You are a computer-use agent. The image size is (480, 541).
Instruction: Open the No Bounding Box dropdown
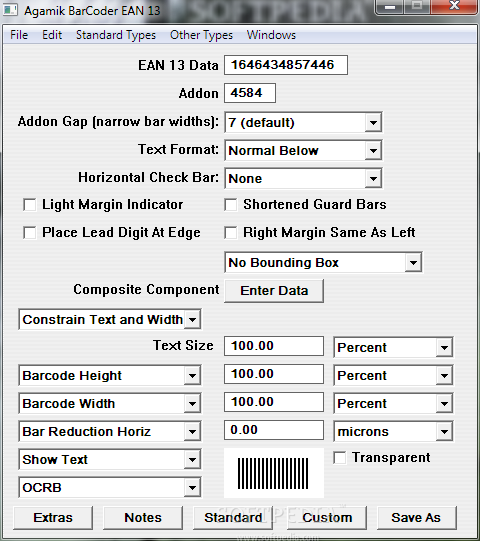(323, 263)
